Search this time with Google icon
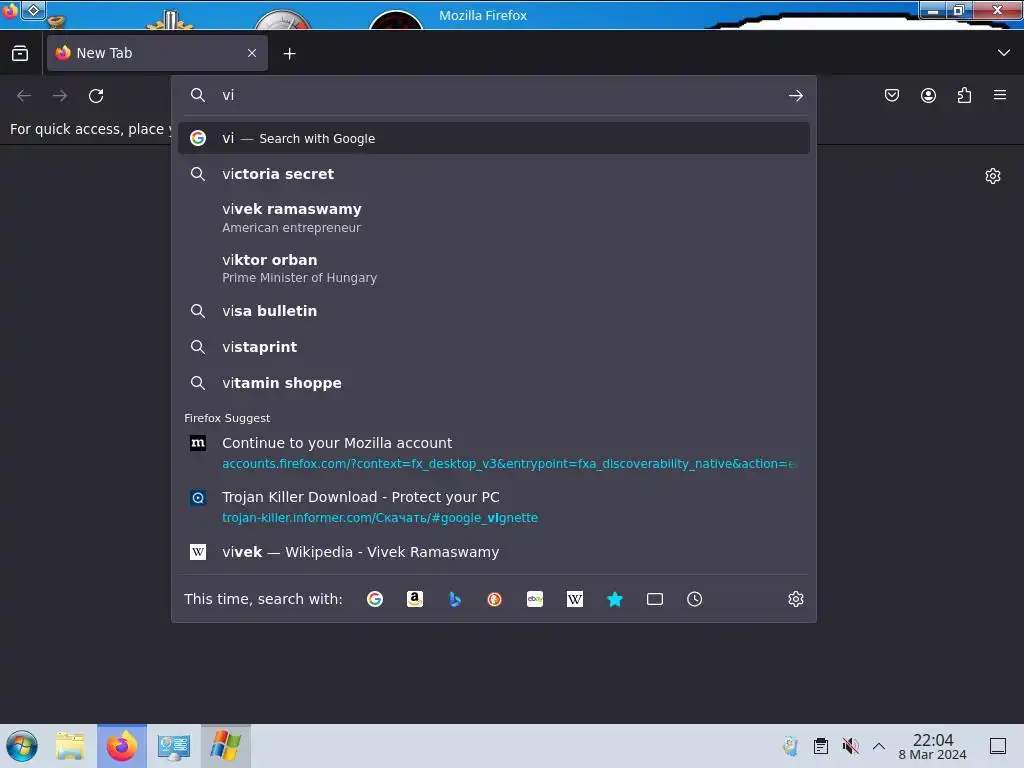Screen dimensions: 1024x768 [x=375, y=599]
